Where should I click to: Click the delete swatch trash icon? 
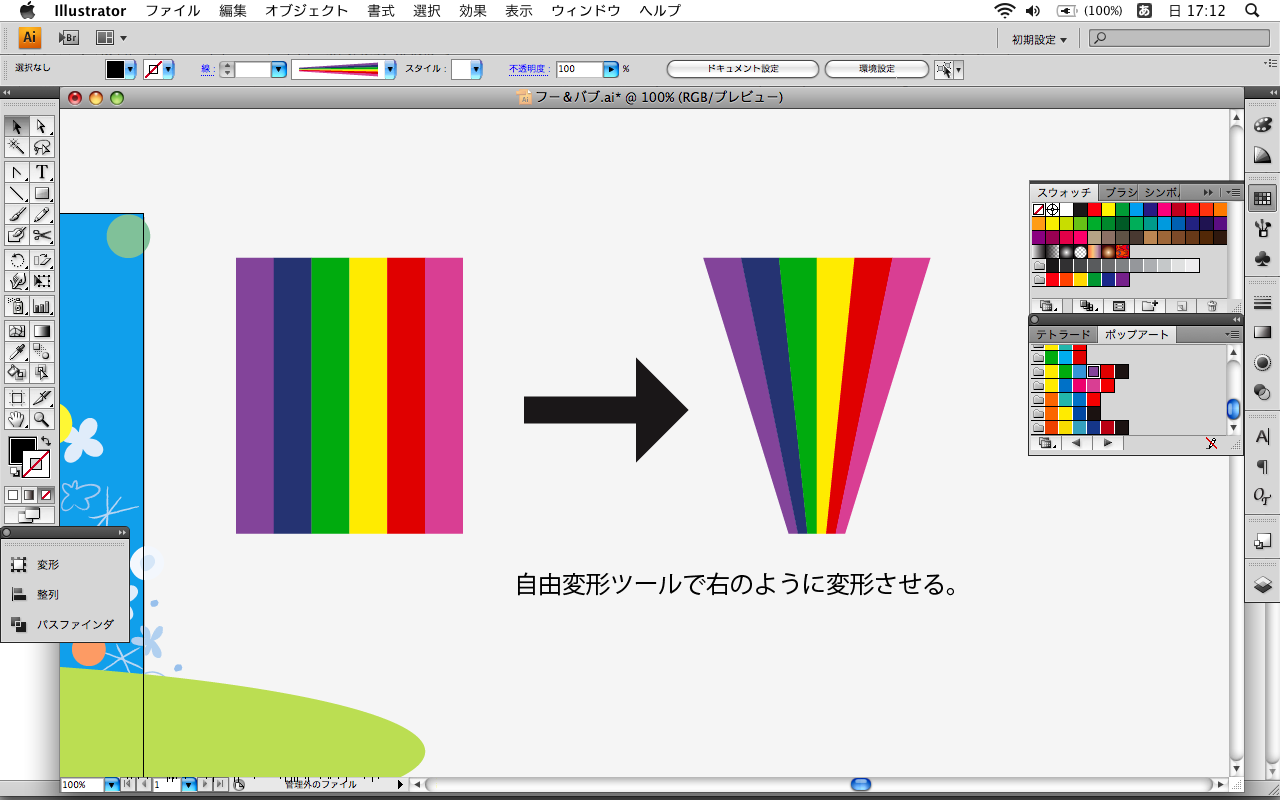click(1211, 306)
